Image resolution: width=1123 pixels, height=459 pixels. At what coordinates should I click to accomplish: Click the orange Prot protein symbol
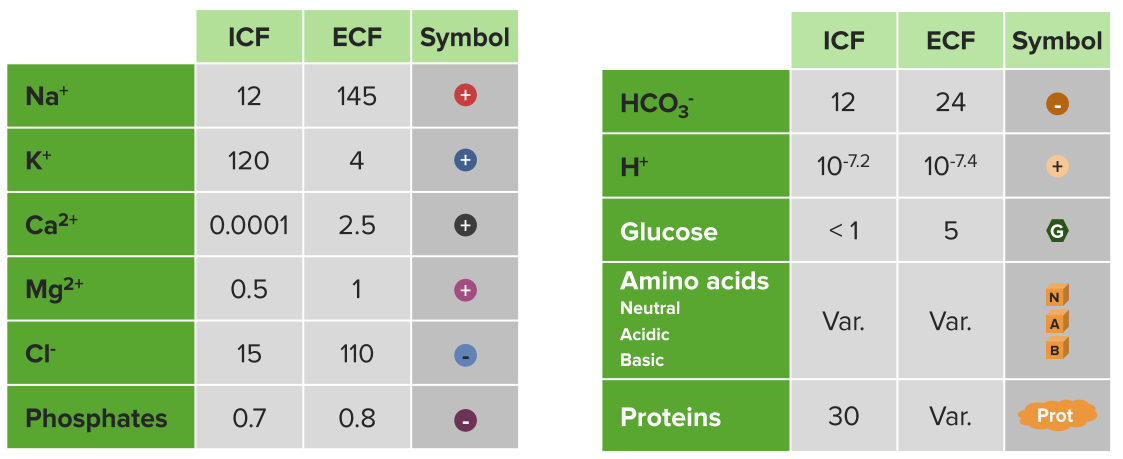[1056, 416]
